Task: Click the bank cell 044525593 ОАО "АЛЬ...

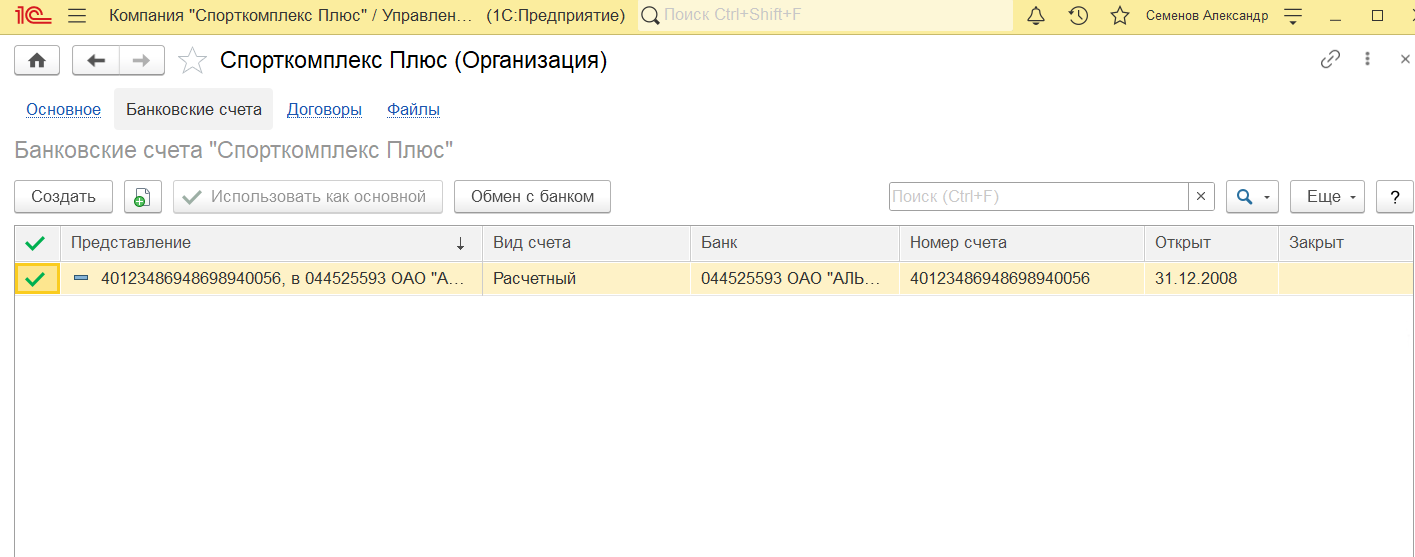Action: (x=795, y=279)
